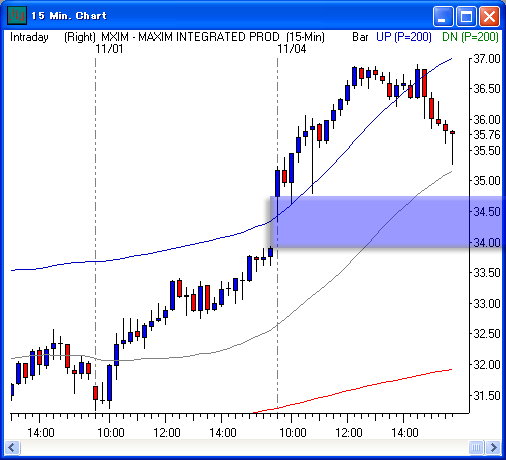Click the 36.50 price axis label

tap(487, 89)
